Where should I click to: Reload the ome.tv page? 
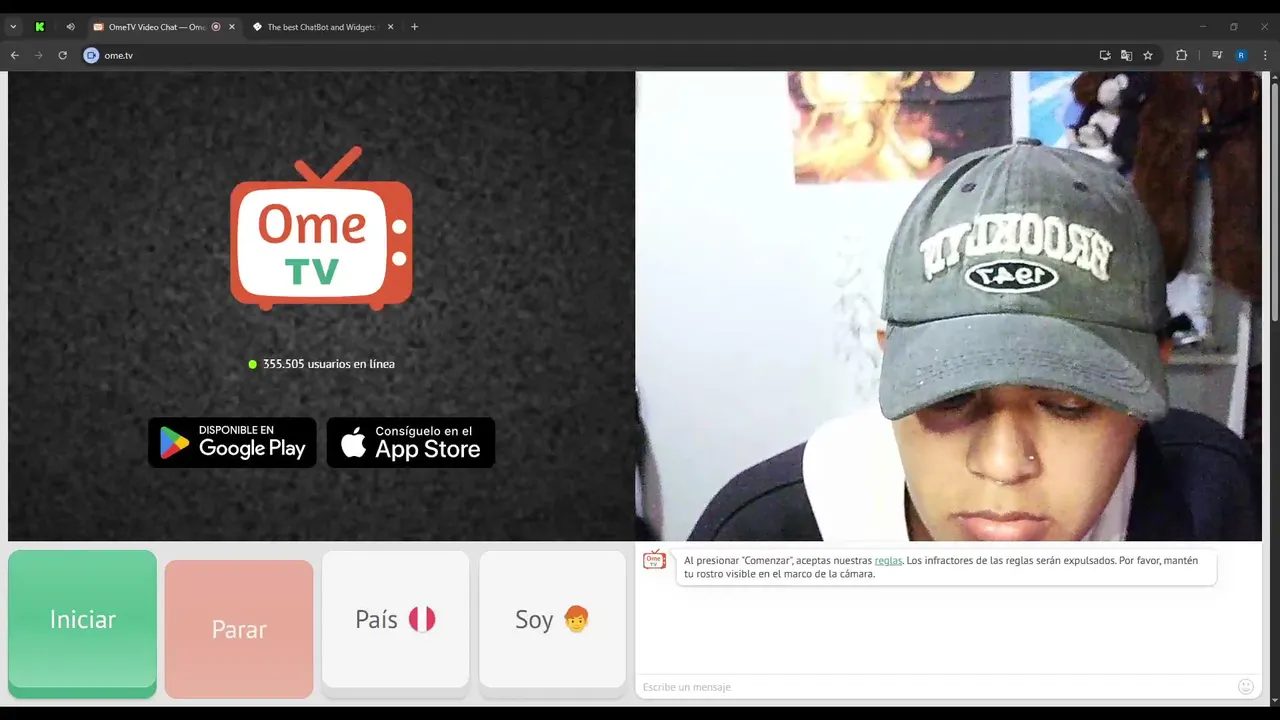point(62,55)
